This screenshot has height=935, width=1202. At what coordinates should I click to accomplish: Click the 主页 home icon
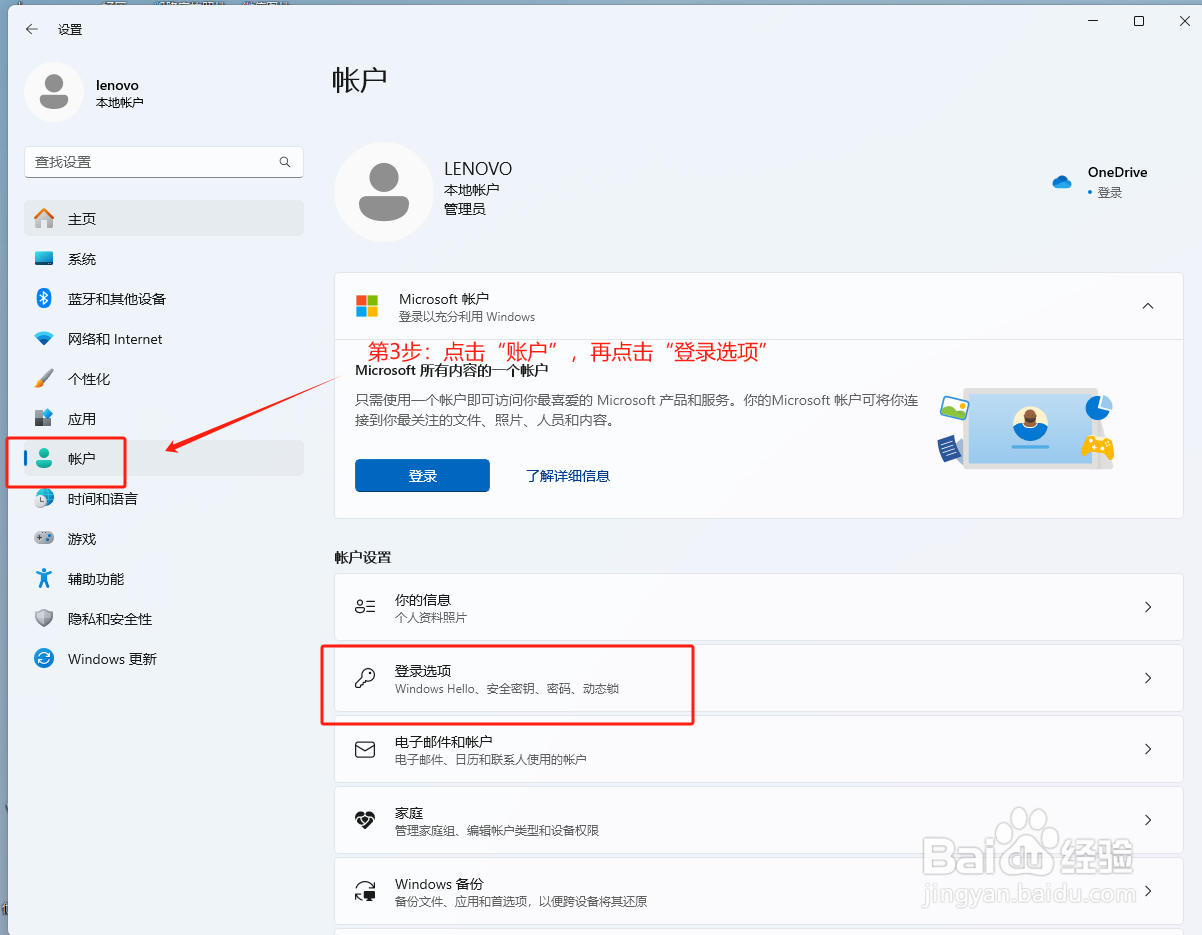tap(44, 218)
